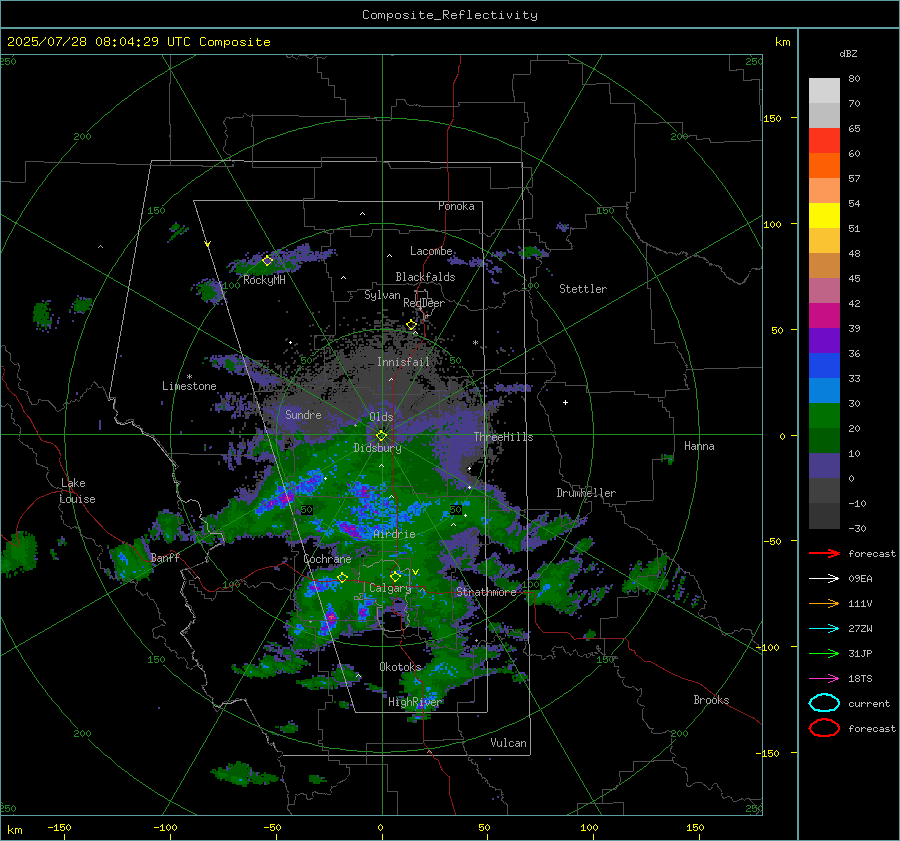900x841 pixels.
Task: Click the '-150' tick on bottom axis
Action: (x=59, y=828)
